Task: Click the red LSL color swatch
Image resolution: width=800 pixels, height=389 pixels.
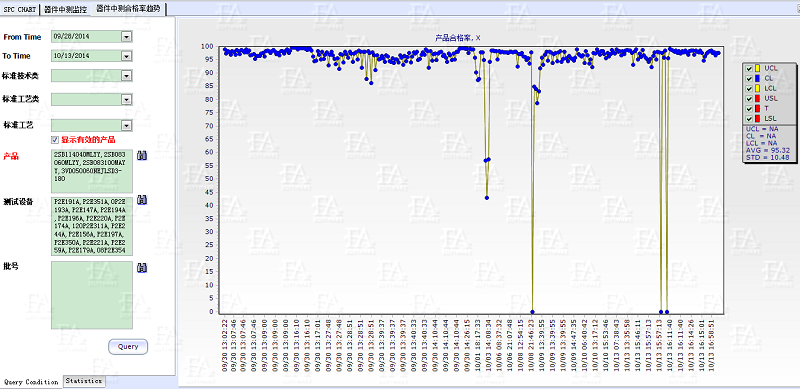Action: pyautogui.click(x=758, y=118)
